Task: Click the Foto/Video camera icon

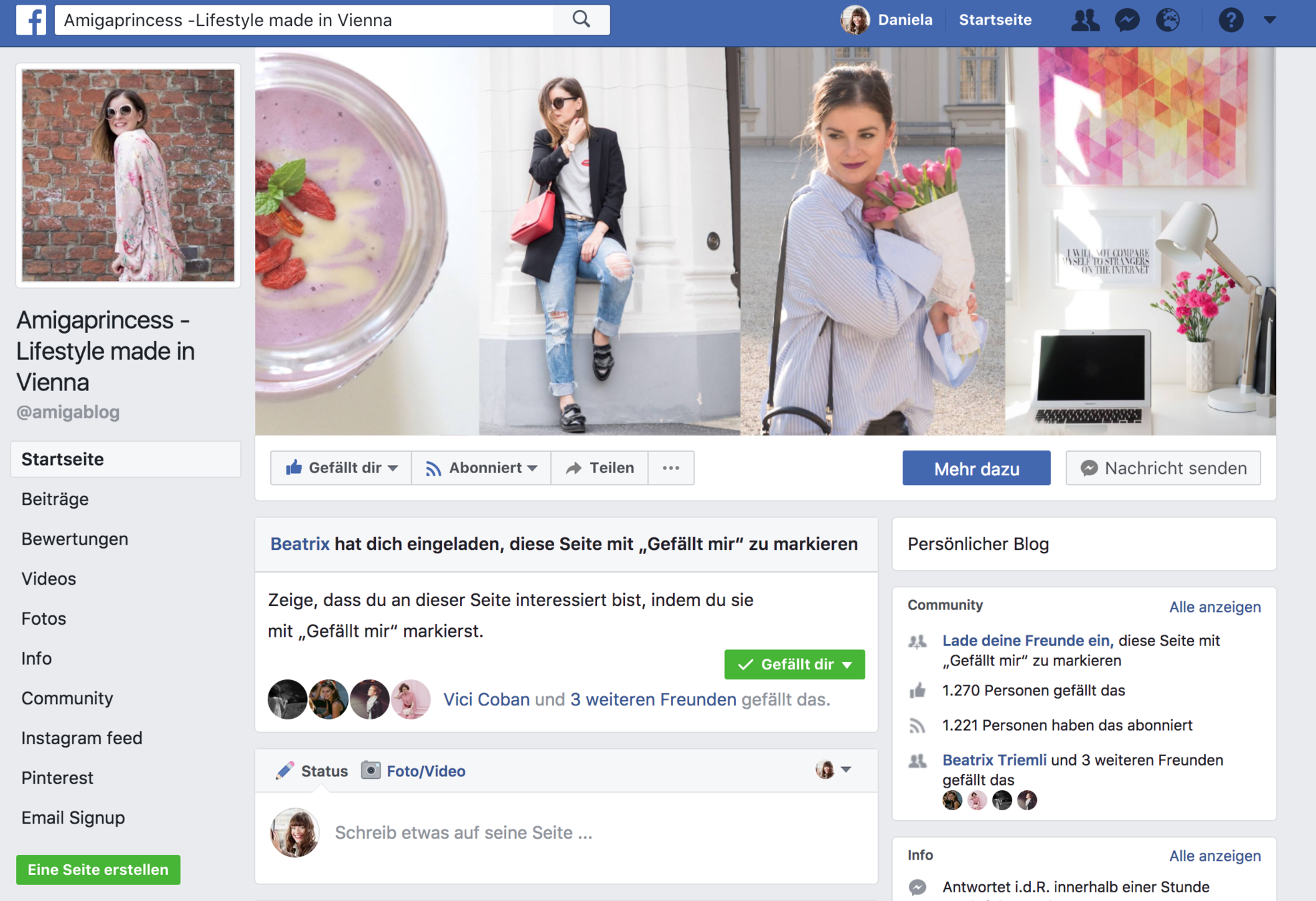Action: point(371,771)
